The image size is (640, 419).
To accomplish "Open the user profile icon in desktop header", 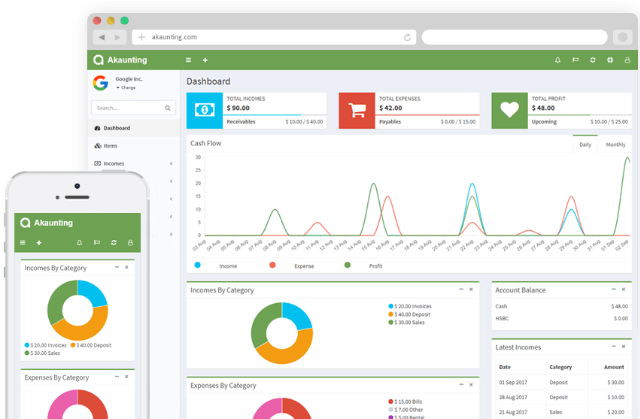I will pos(627,60).
